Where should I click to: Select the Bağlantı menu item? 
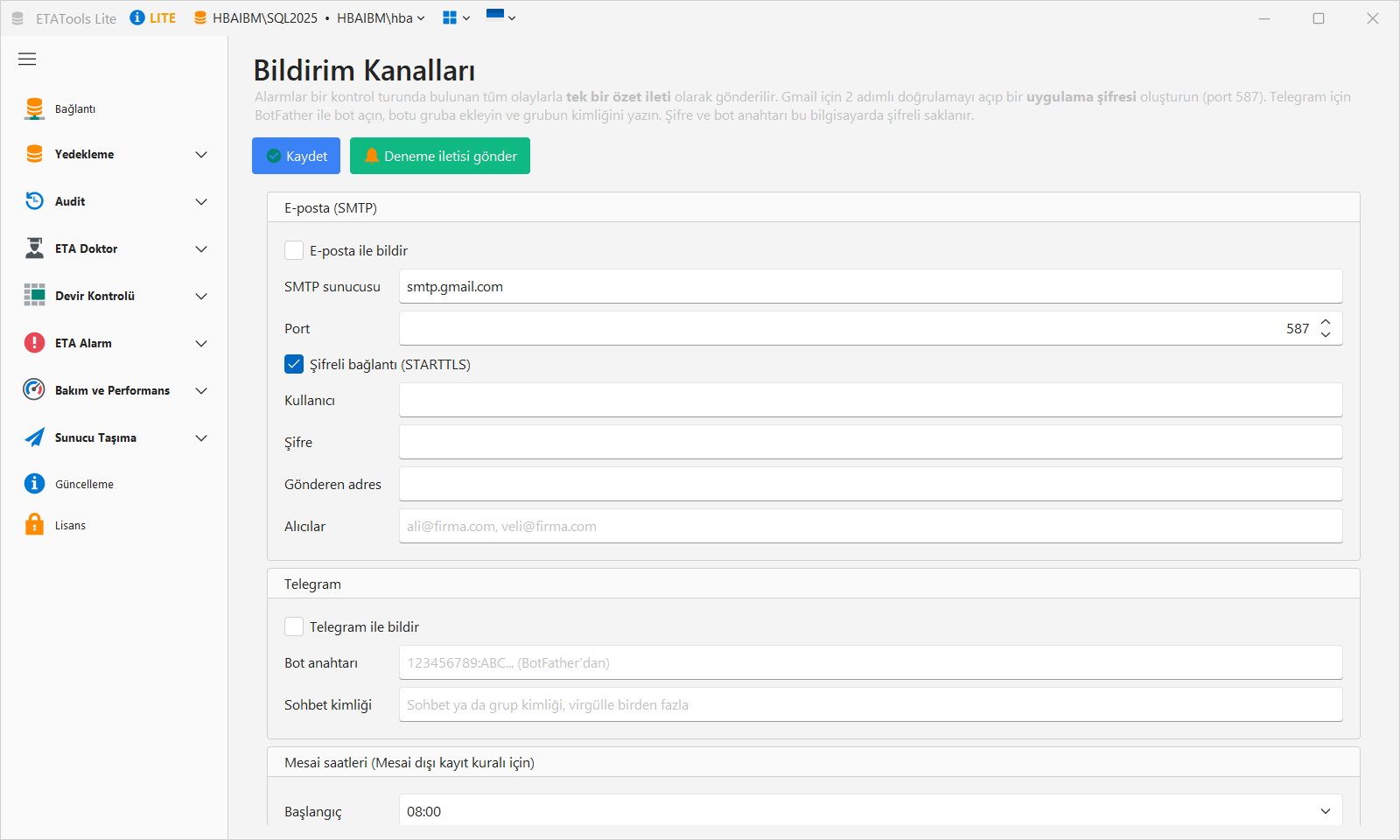click(x=114, y=108)
